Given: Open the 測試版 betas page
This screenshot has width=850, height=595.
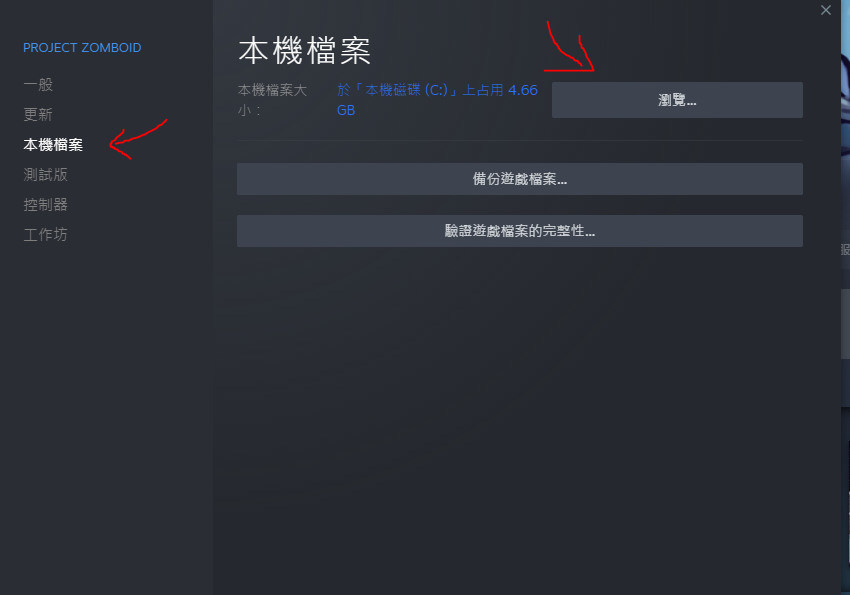Looking at the screenshot, I should 46,174.
